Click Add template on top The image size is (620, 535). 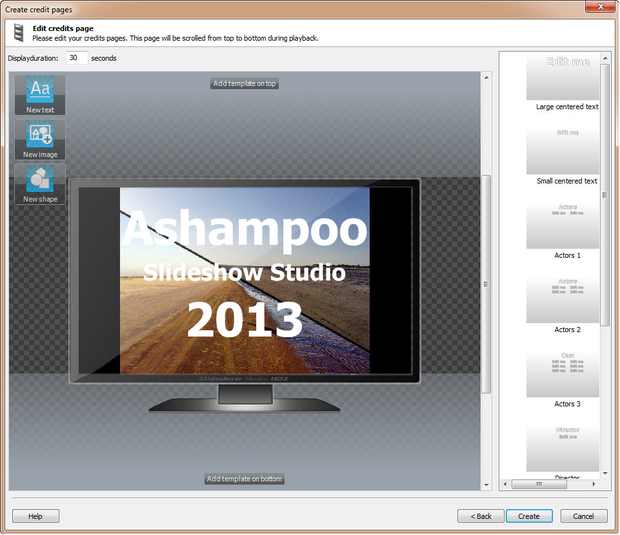pyautogui.click(x=244, y=84)
